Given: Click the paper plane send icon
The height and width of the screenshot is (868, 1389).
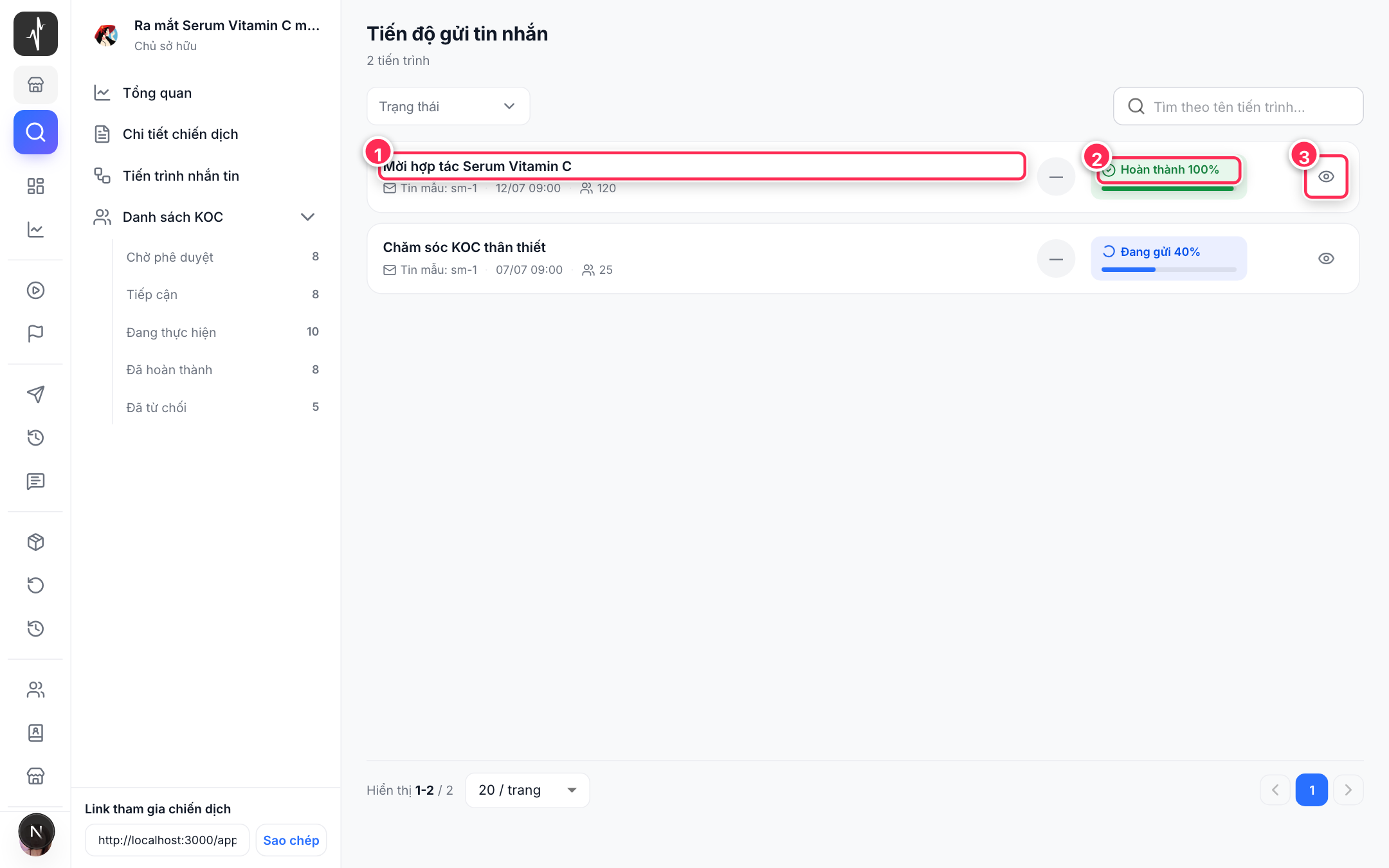Looking at the screenshot, I should click(35, 394).
